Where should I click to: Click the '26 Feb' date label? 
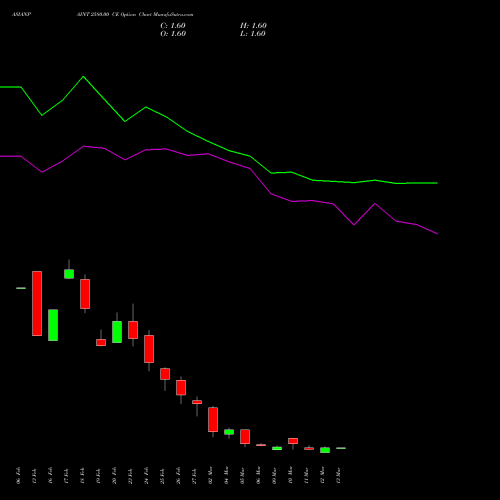[178, 476]
